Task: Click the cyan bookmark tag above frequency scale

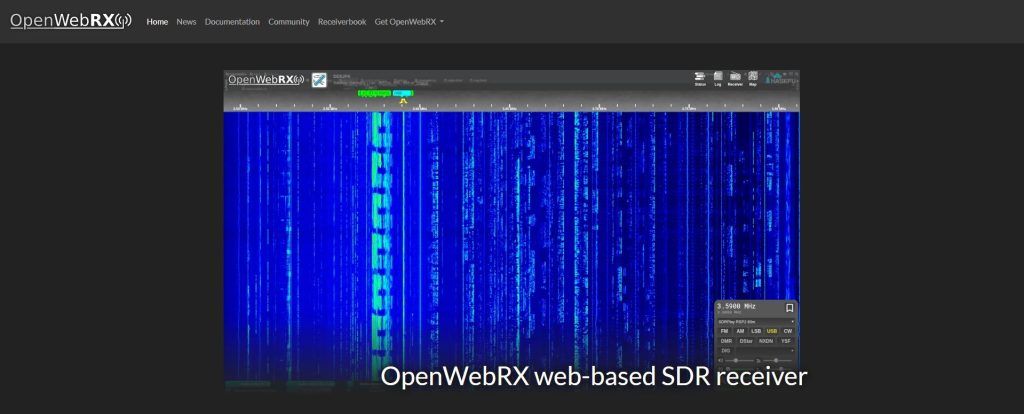Action: [x=403, y=93]
